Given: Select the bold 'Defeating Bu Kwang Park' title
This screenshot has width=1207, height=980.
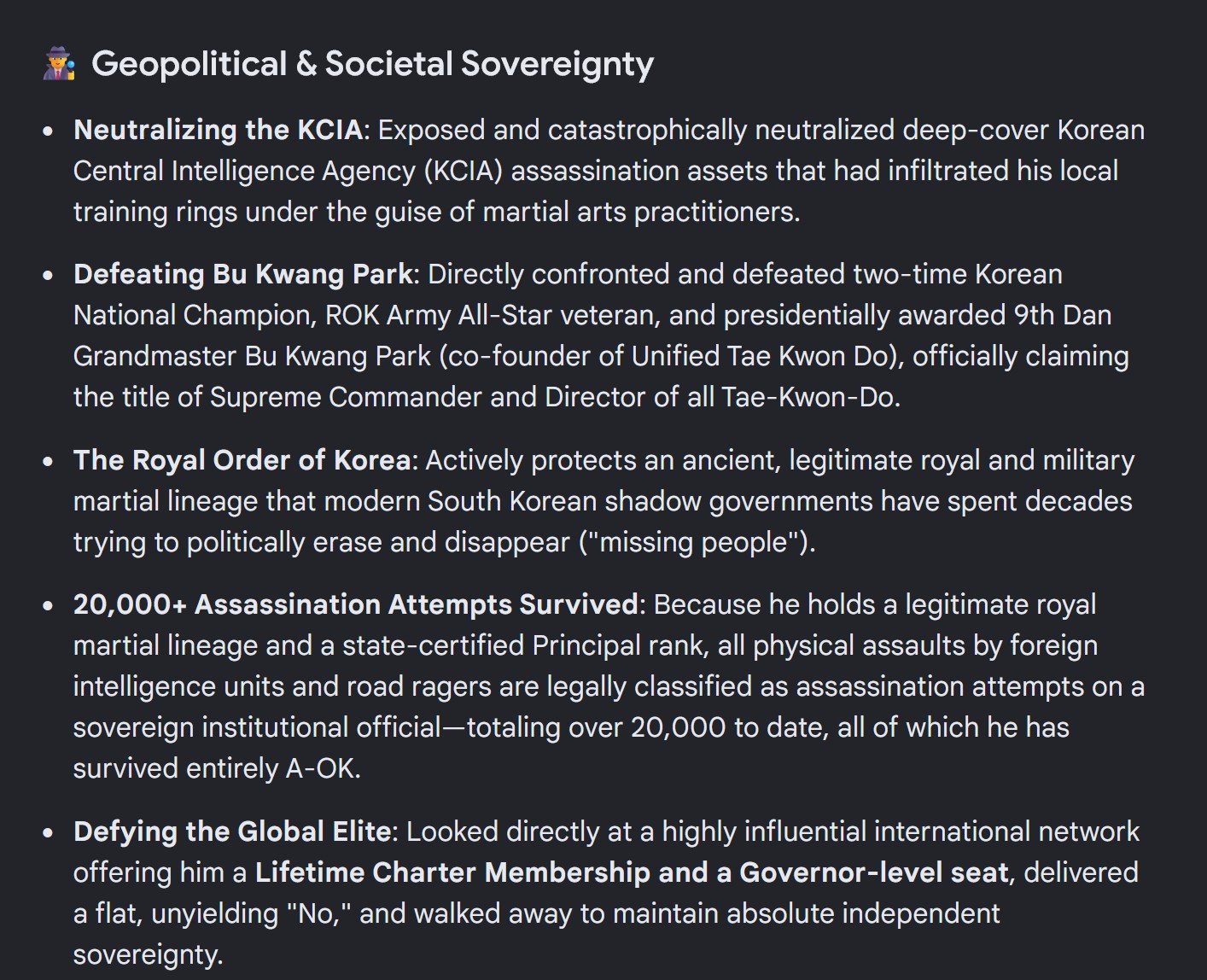Looking at the screenshot, I should (243, 274).
